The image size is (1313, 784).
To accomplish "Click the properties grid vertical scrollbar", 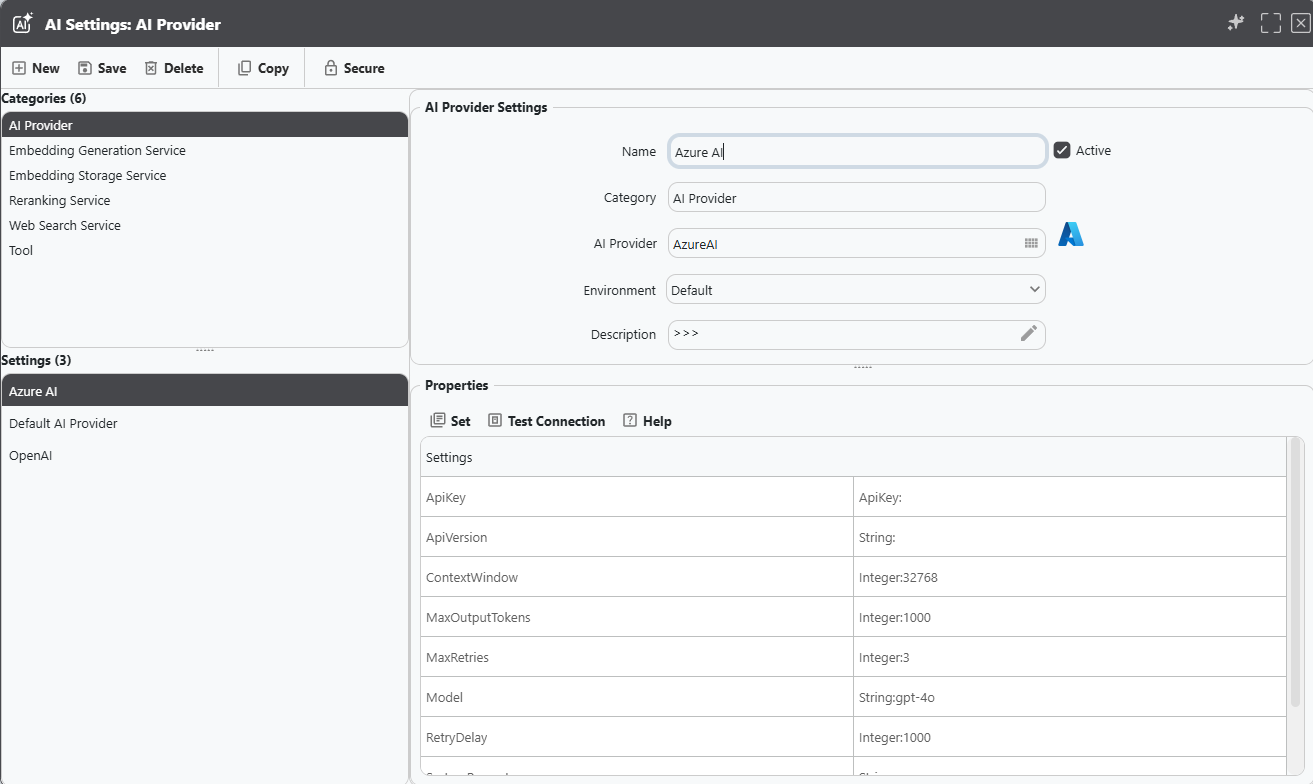I will tap(1296, 573).
